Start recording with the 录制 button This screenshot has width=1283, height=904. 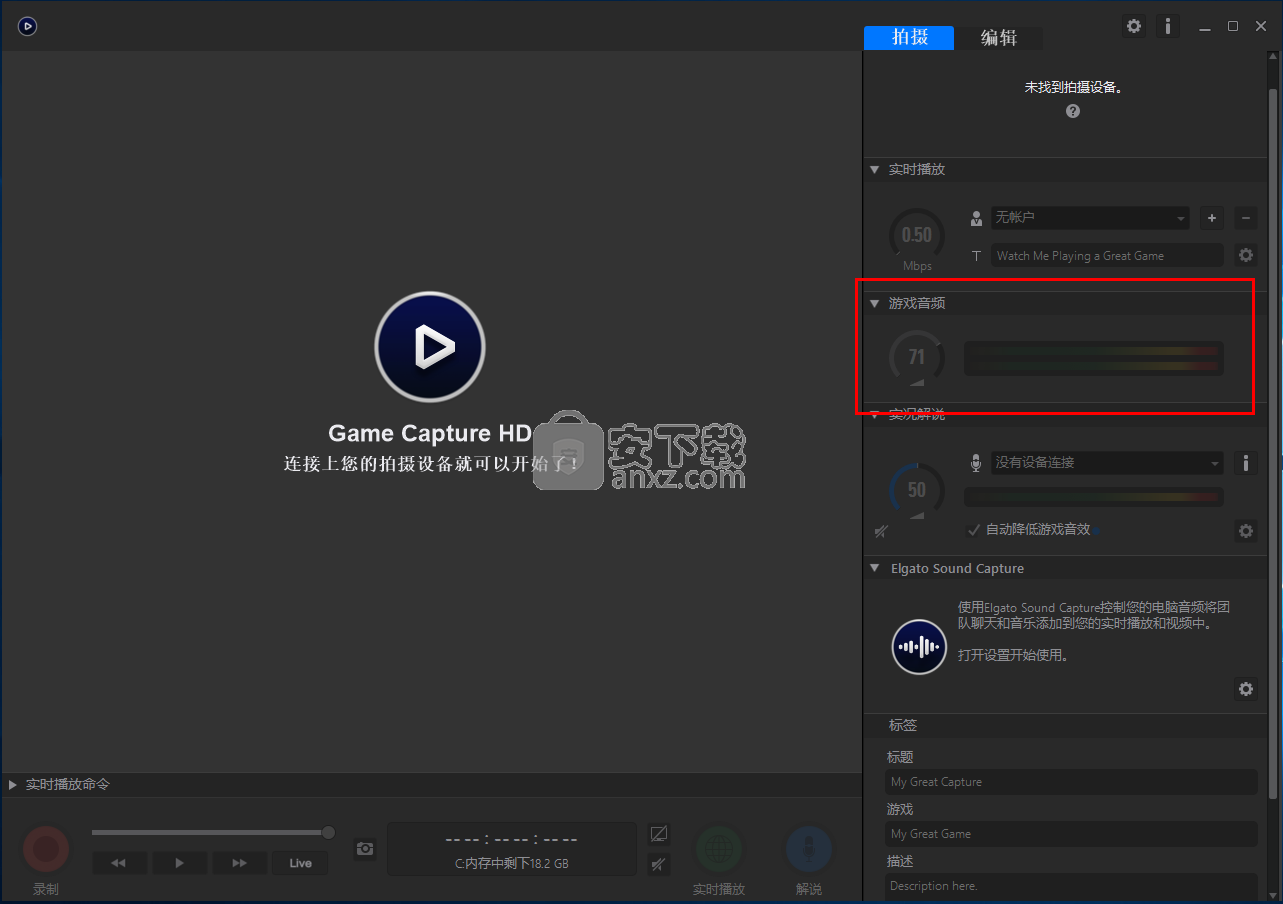(x=46, y=850)
